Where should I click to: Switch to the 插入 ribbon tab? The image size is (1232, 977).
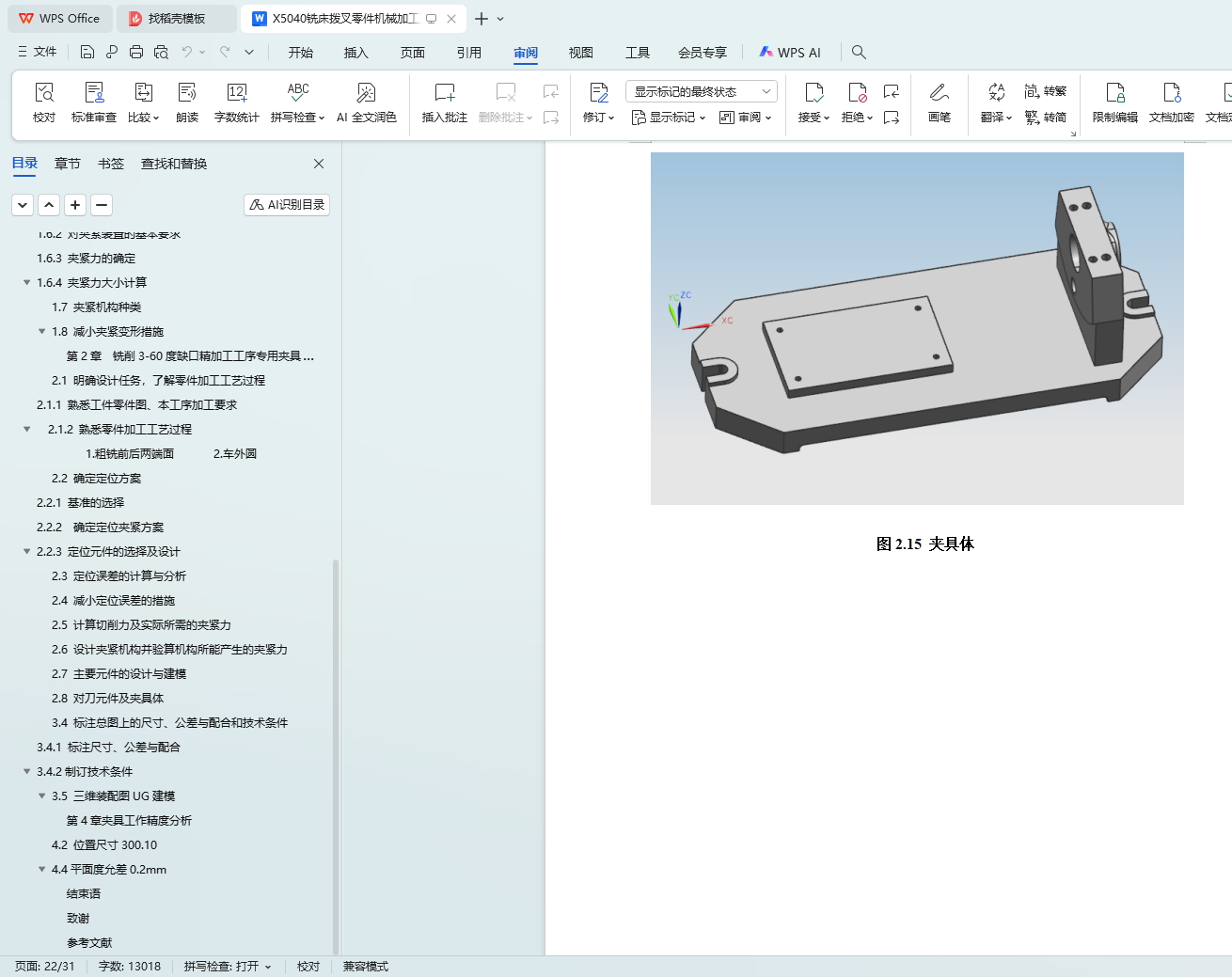(356, 53)
